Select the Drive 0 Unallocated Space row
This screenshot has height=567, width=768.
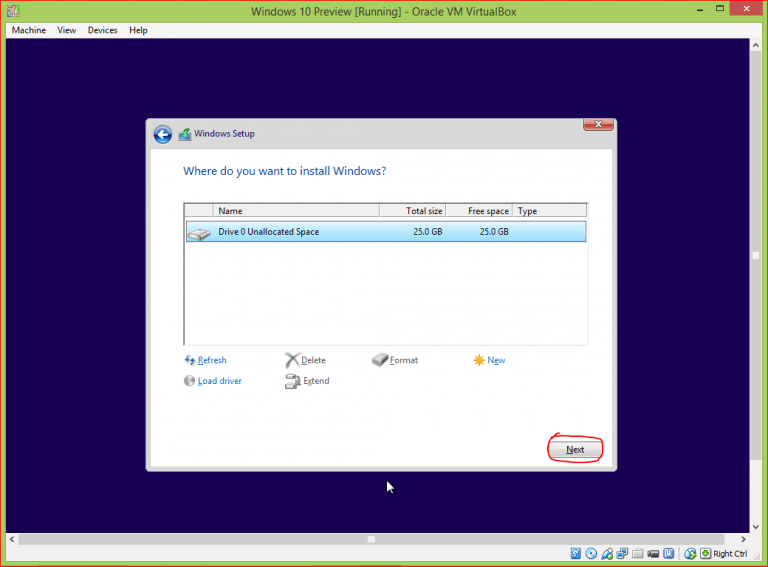pos(385,232)
